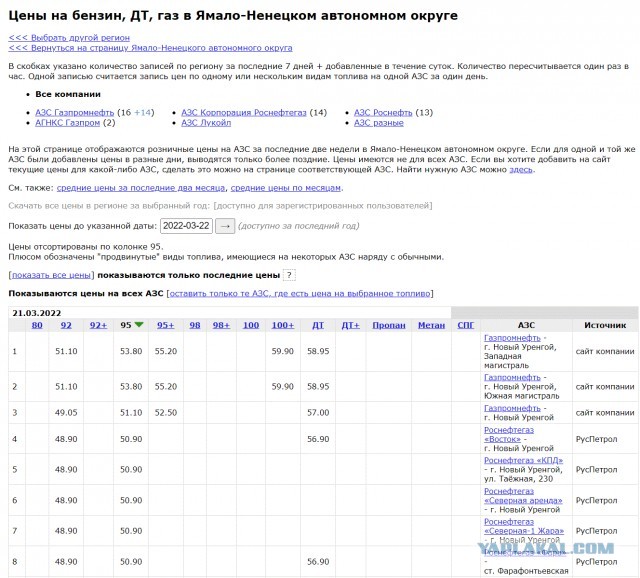Open 'Роснефтегаз «Северная-1 Жара»' station link
This screenshot has width=640, height=578.
click(524, 526)
